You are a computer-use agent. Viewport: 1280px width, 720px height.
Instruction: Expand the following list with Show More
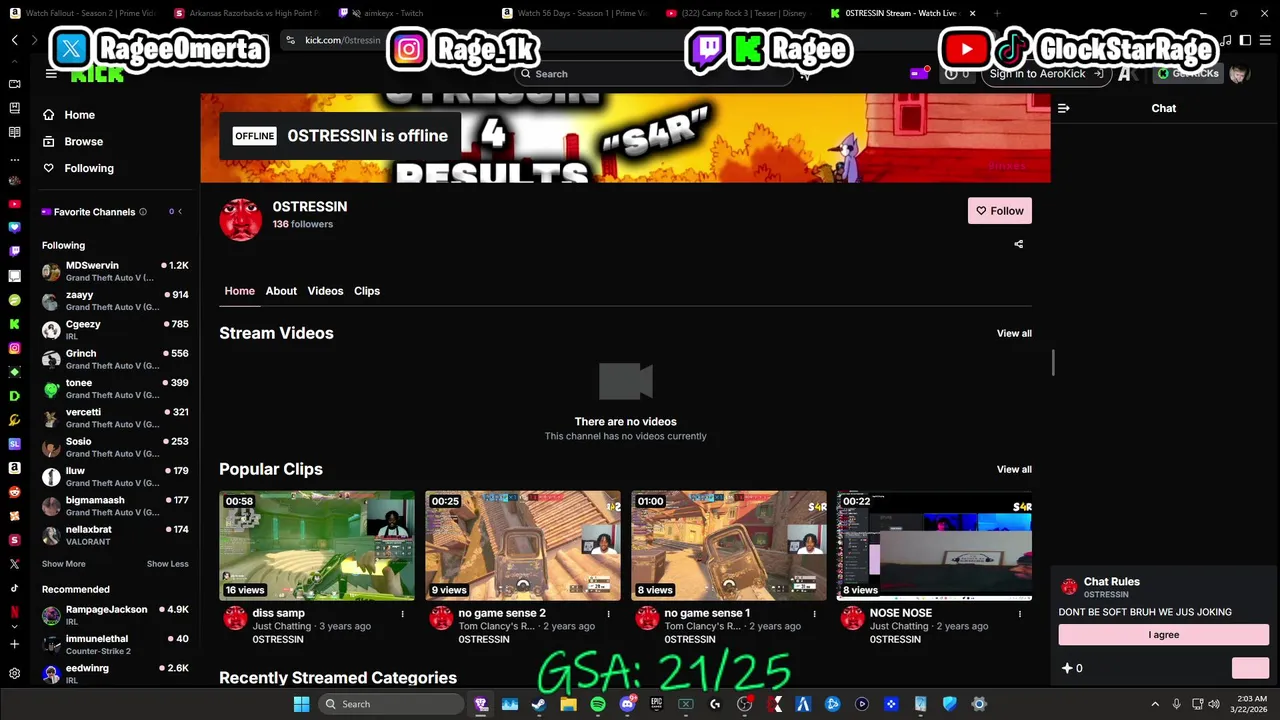point(63,564)
